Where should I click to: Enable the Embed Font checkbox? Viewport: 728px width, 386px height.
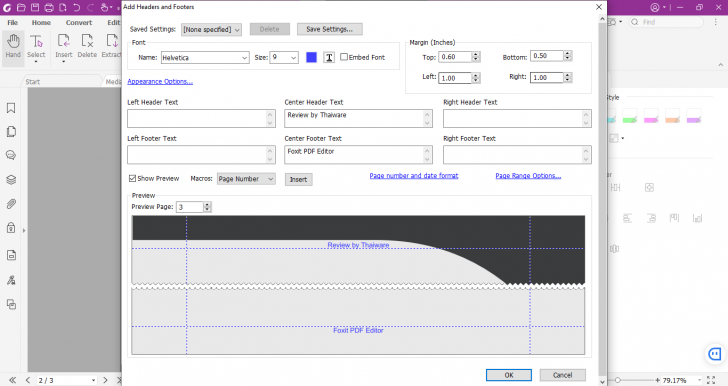pyautogui.click(x=344, y=57)
